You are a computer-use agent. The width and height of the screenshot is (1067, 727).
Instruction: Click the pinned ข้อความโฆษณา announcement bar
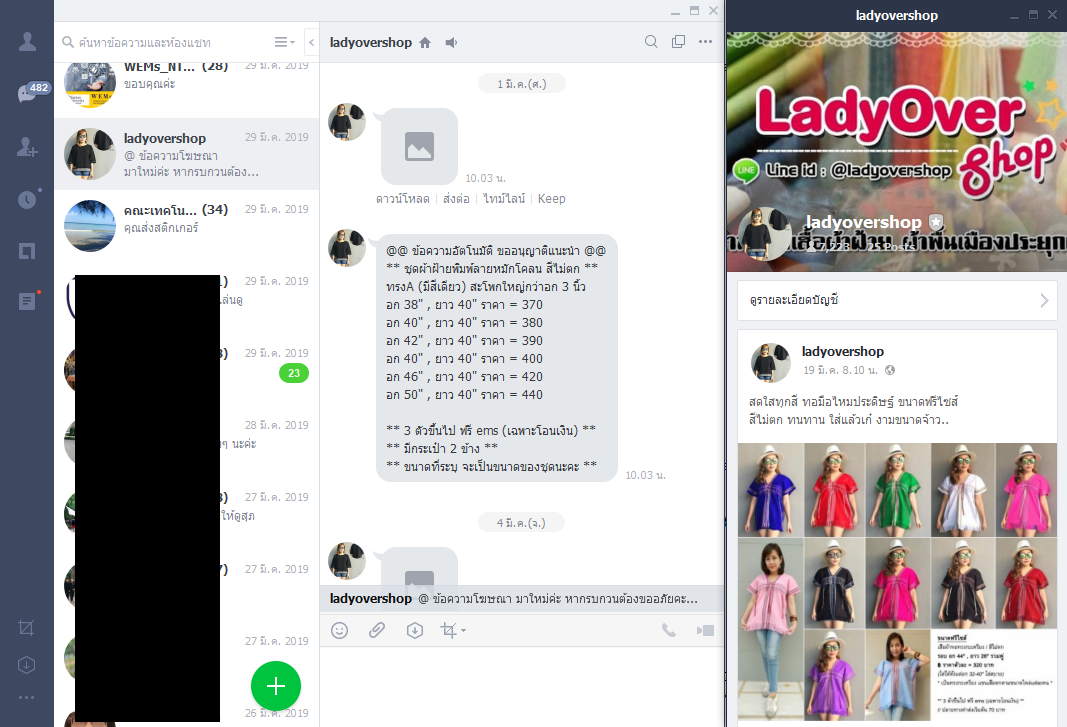(x=522, y=599)
